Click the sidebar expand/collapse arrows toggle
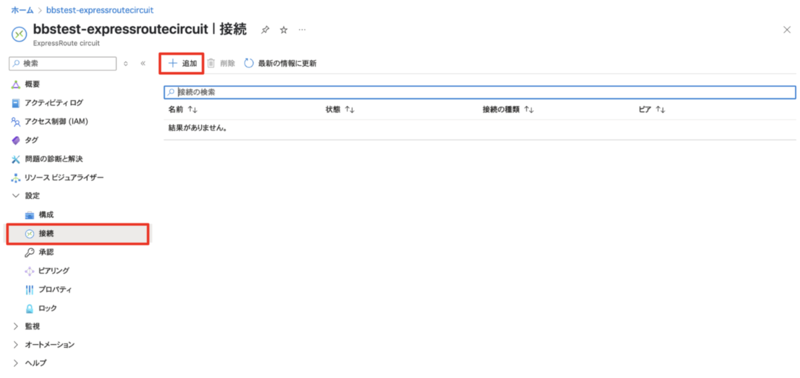The image size is (800, 378). [126, 64]
